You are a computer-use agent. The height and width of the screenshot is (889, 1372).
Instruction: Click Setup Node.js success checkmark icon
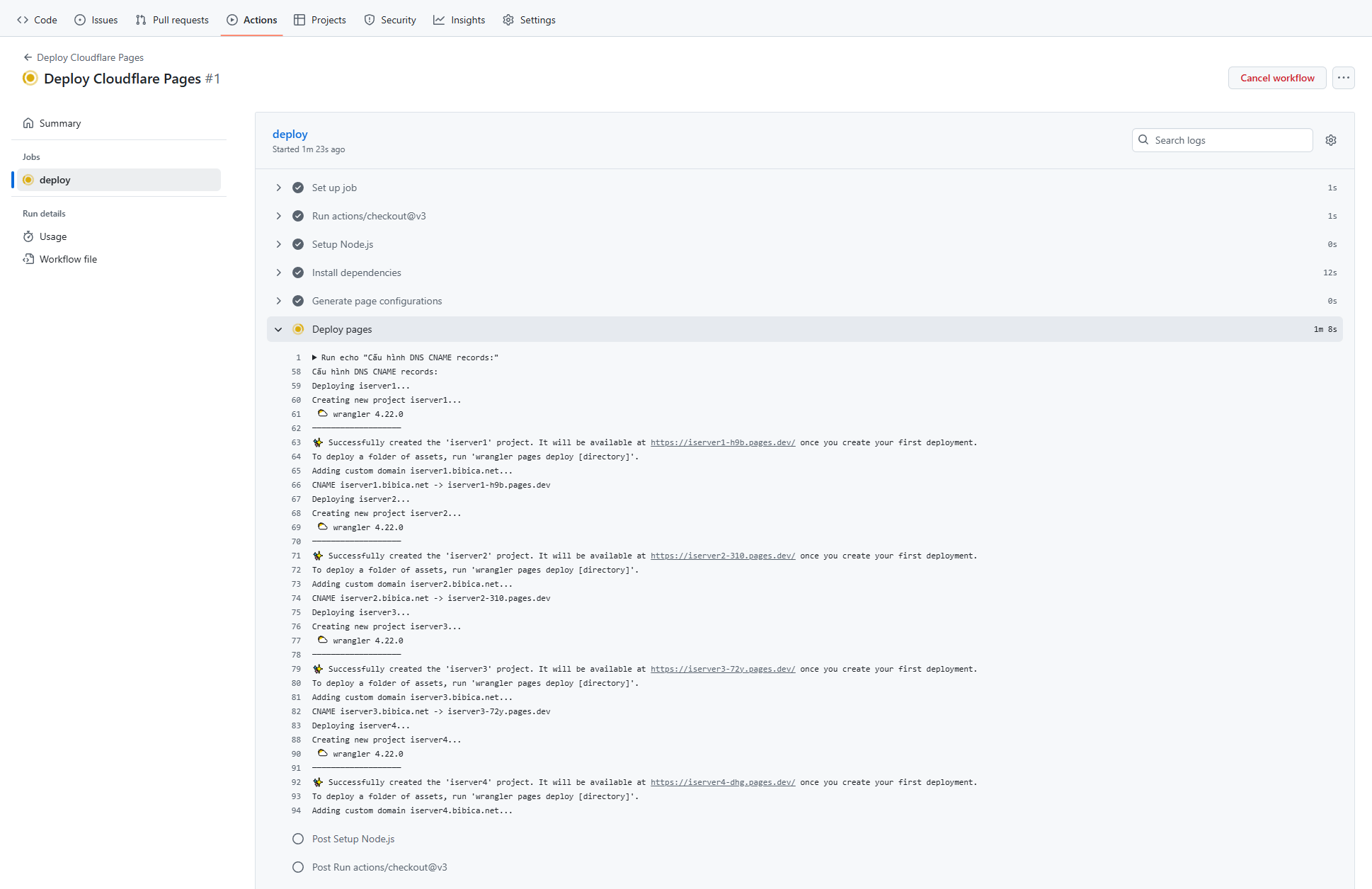[x=298, y=244]
